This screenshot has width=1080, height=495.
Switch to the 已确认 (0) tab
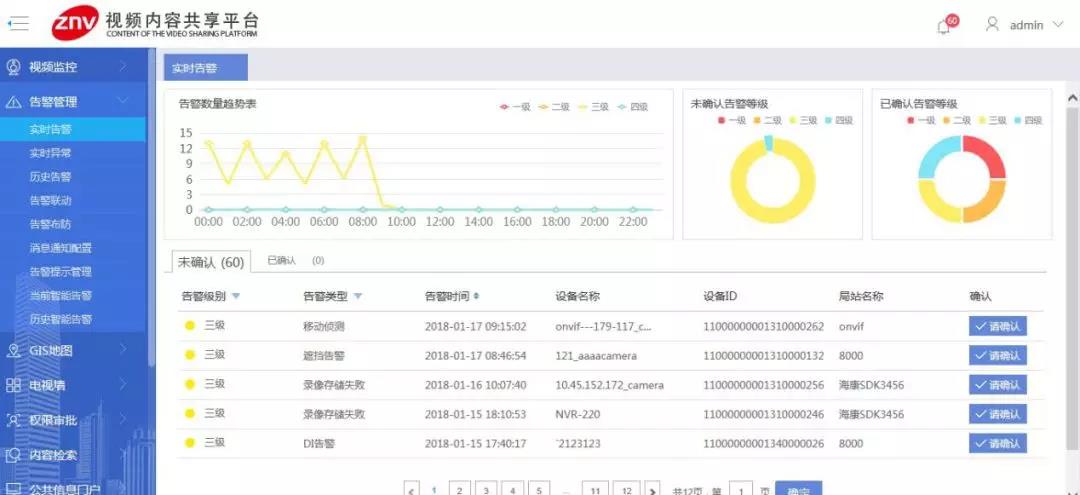pos(295,261)
